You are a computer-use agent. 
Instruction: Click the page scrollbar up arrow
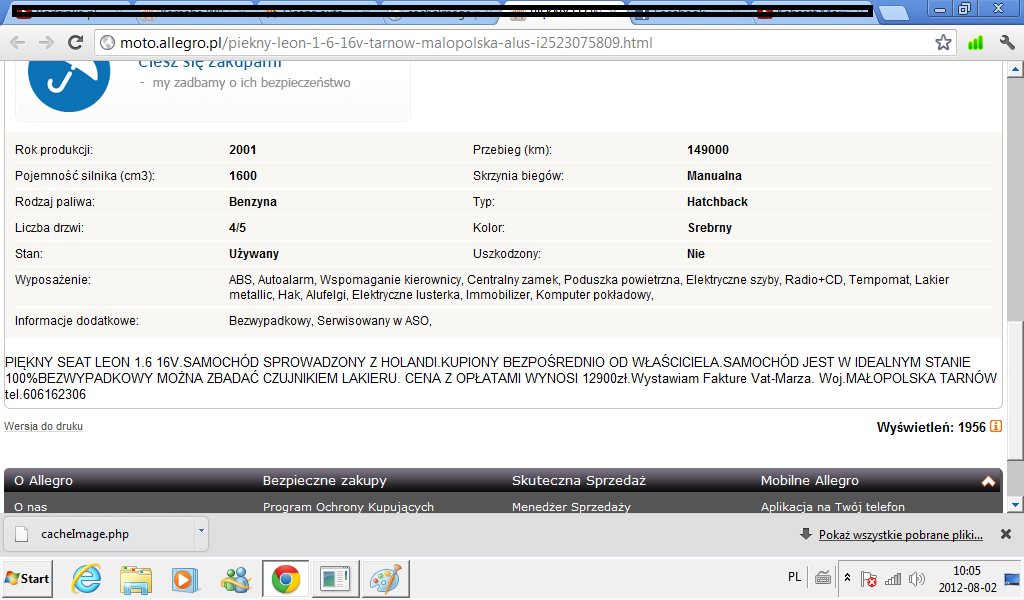pyautogui.click(x=1015, y=69)
